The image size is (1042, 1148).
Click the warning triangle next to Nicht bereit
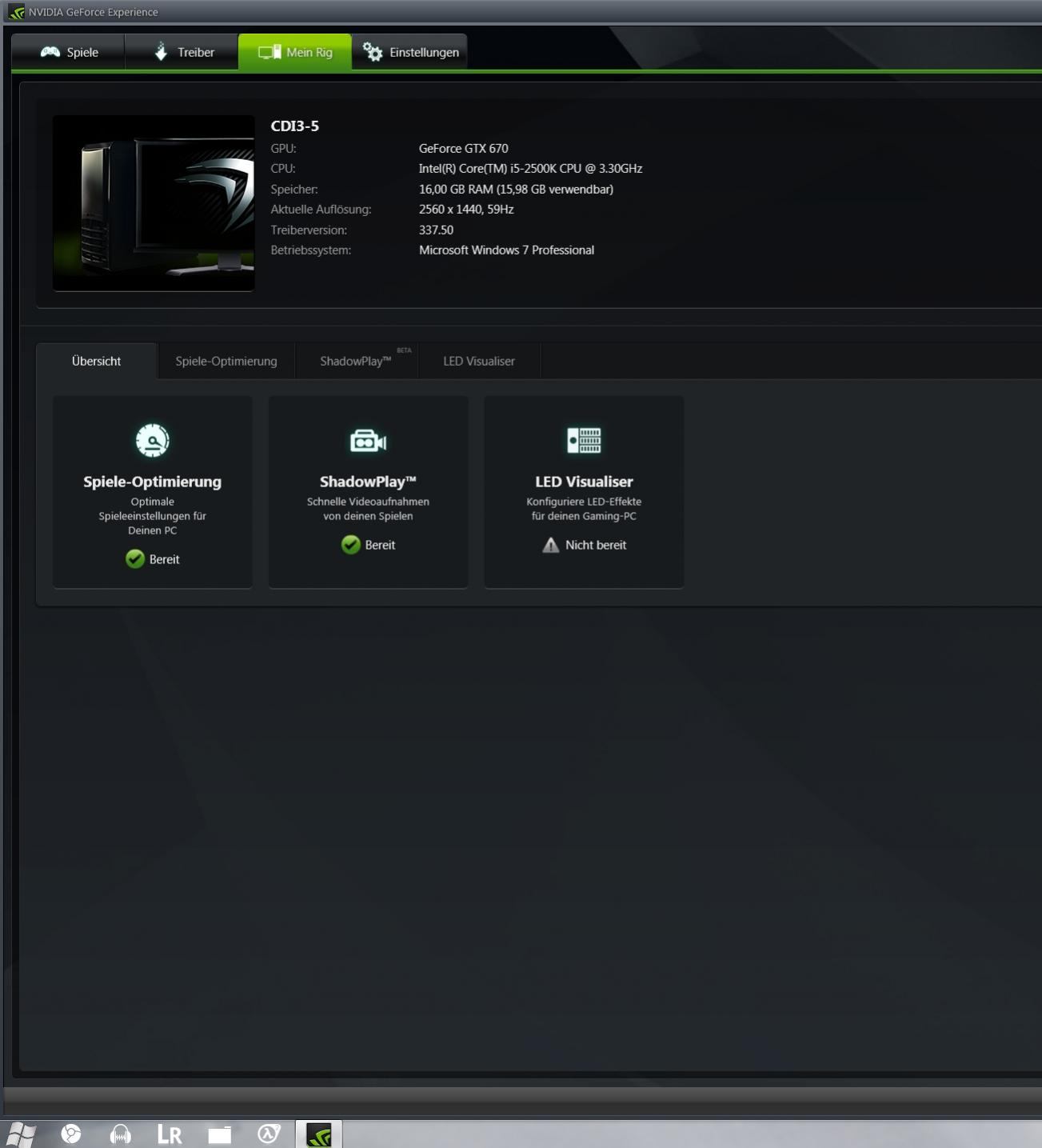[x=550, y=545]
